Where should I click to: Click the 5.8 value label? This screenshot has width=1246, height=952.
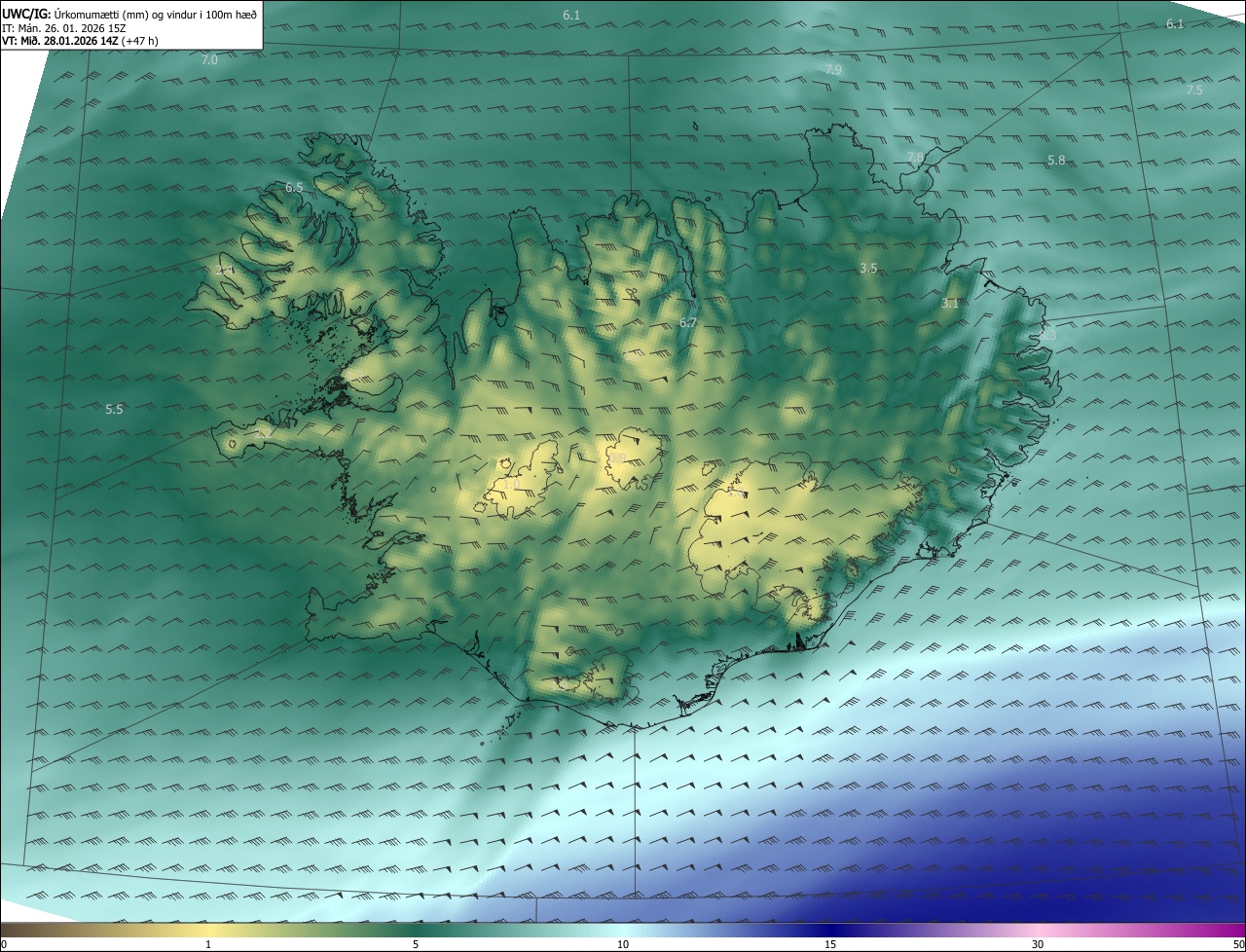pos(1056,160)
